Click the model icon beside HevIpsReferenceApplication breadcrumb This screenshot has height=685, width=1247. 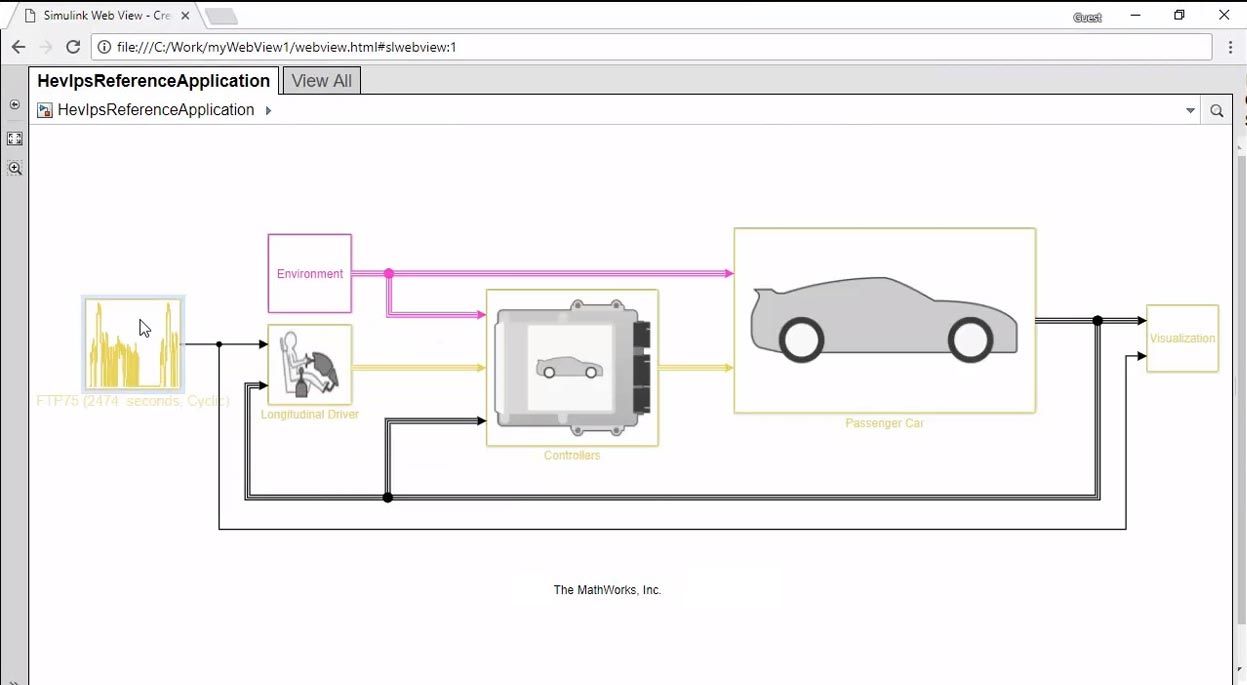coord(44,110)
